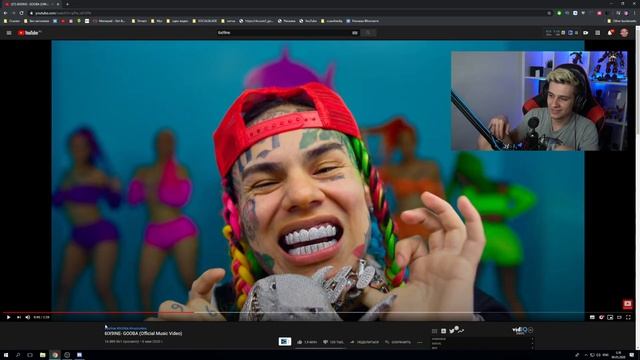Select the 6IX9INE GOOBA browser tab
640x360 pixels.
(32, 4)
